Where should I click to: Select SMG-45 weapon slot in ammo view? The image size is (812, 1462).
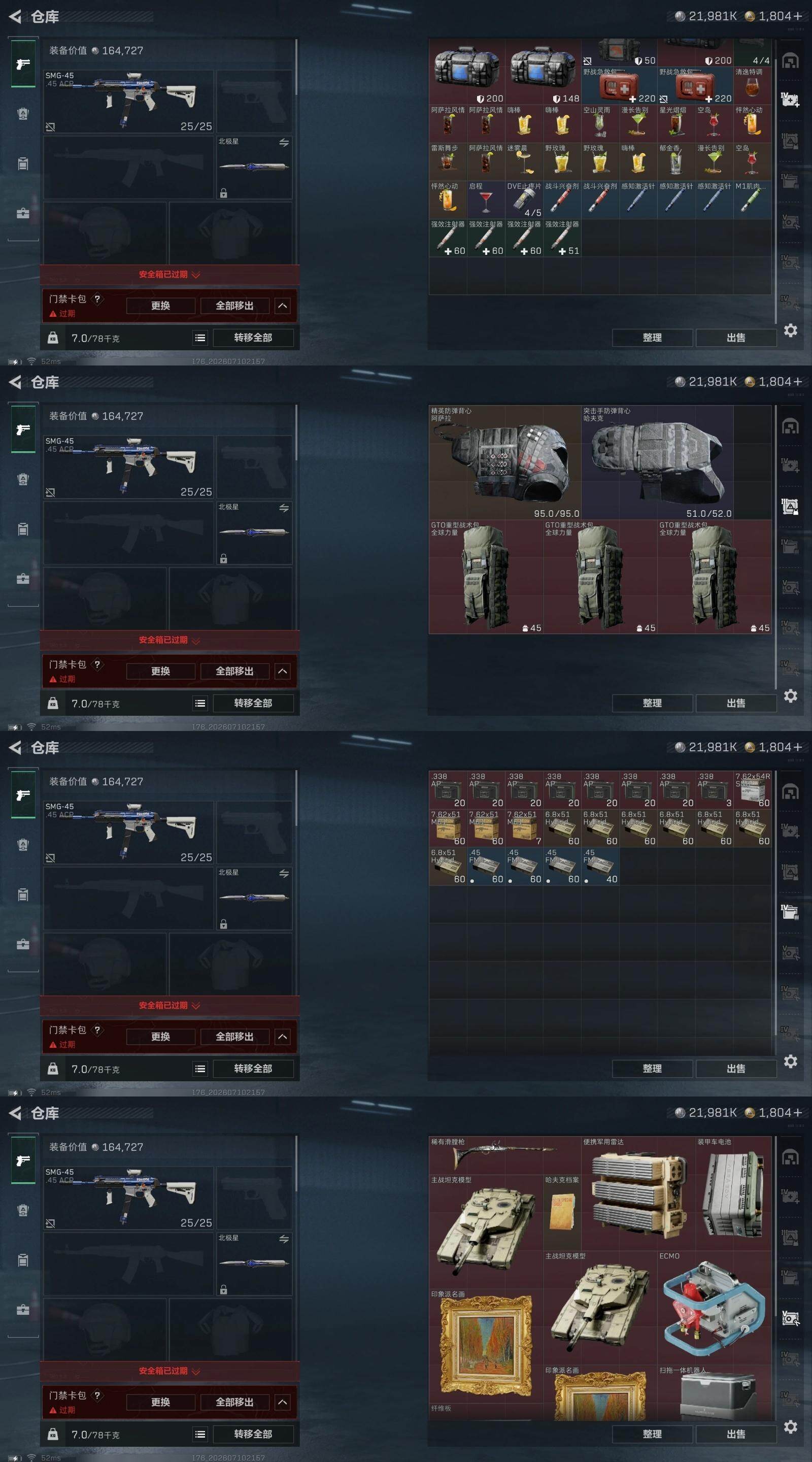[129, 833]
